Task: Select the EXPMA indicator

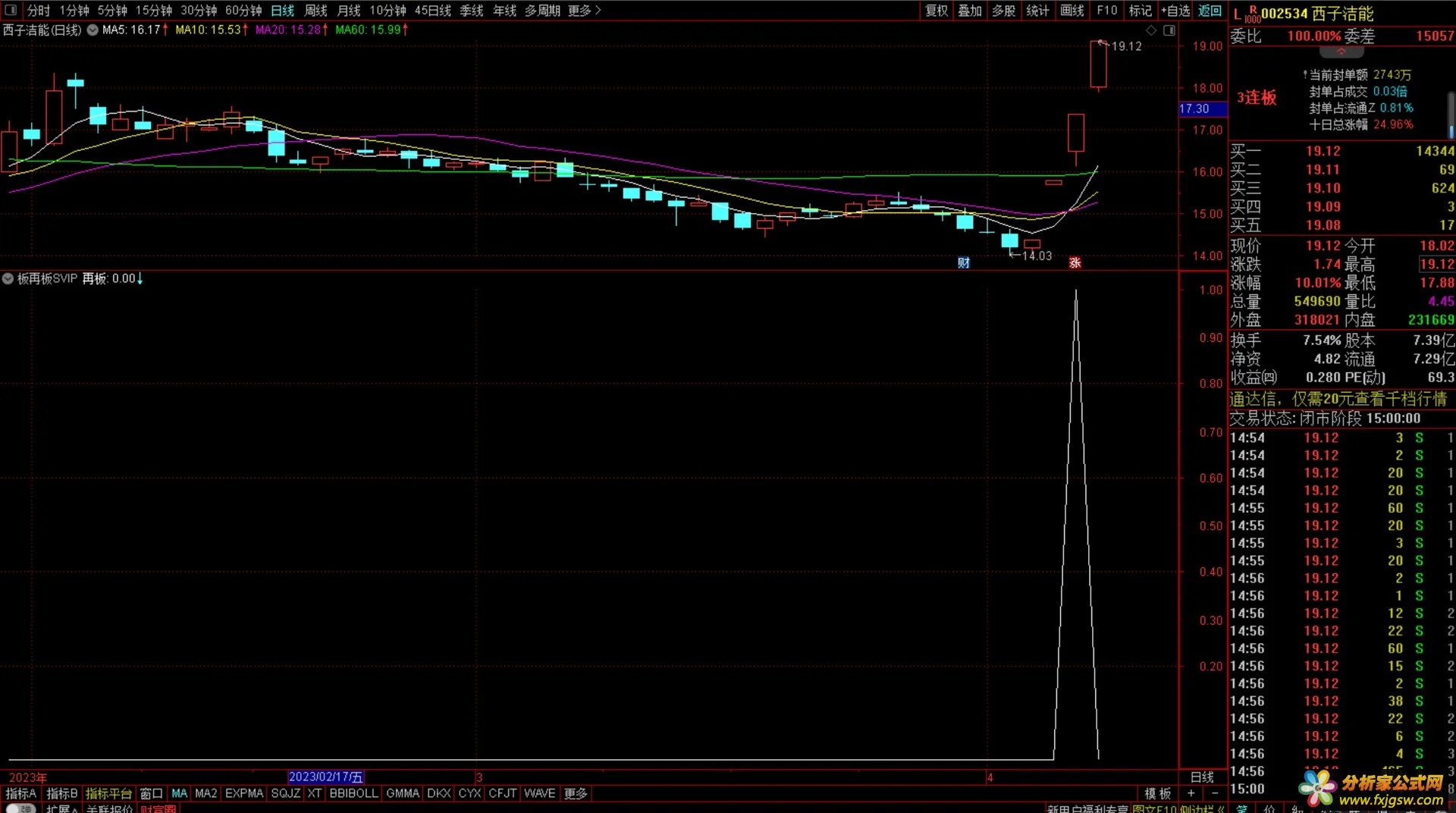Action: [x=244, y=793]
